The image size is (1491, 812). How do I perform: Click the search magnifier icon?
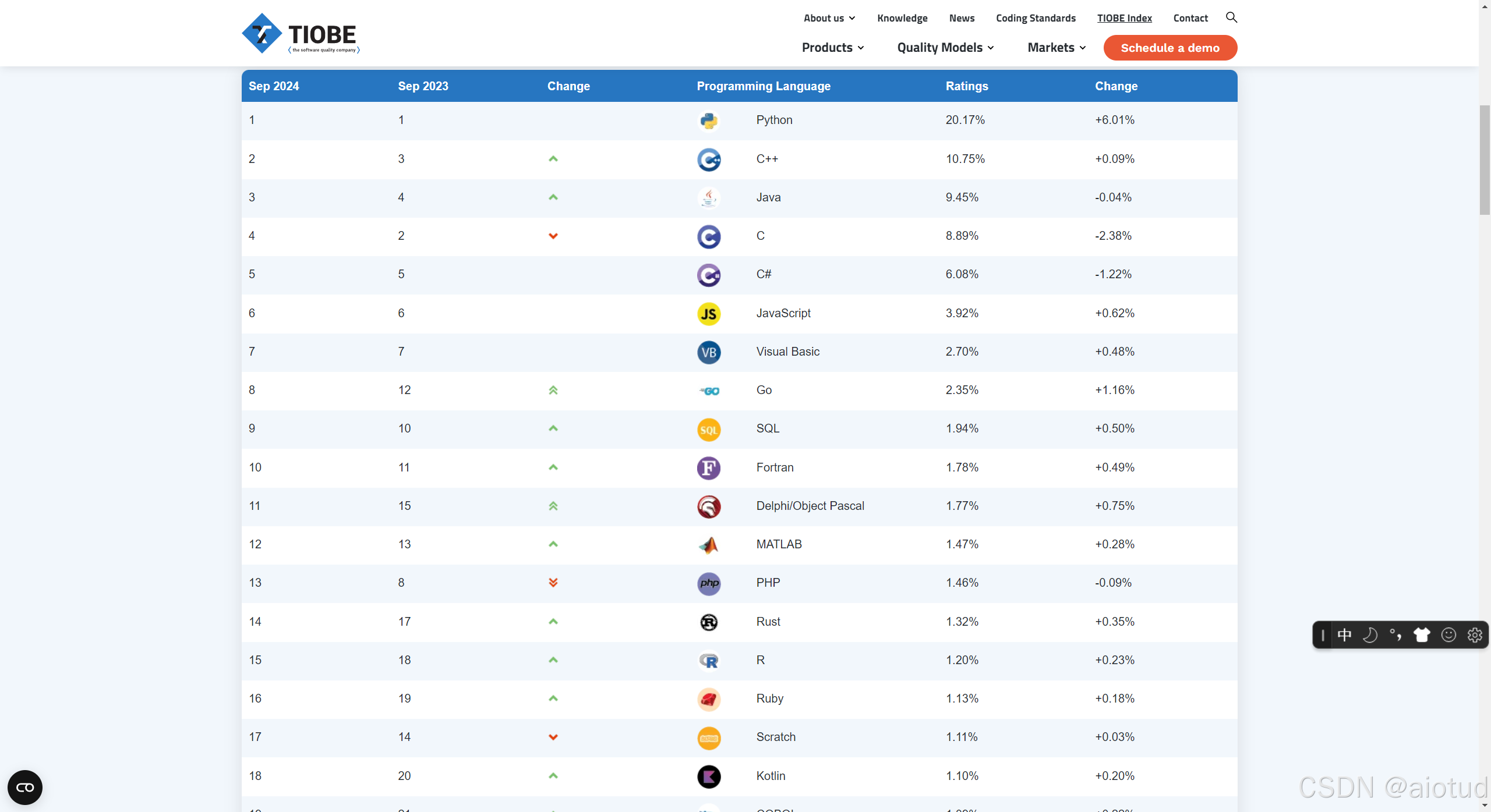(x=1231, y=17)
